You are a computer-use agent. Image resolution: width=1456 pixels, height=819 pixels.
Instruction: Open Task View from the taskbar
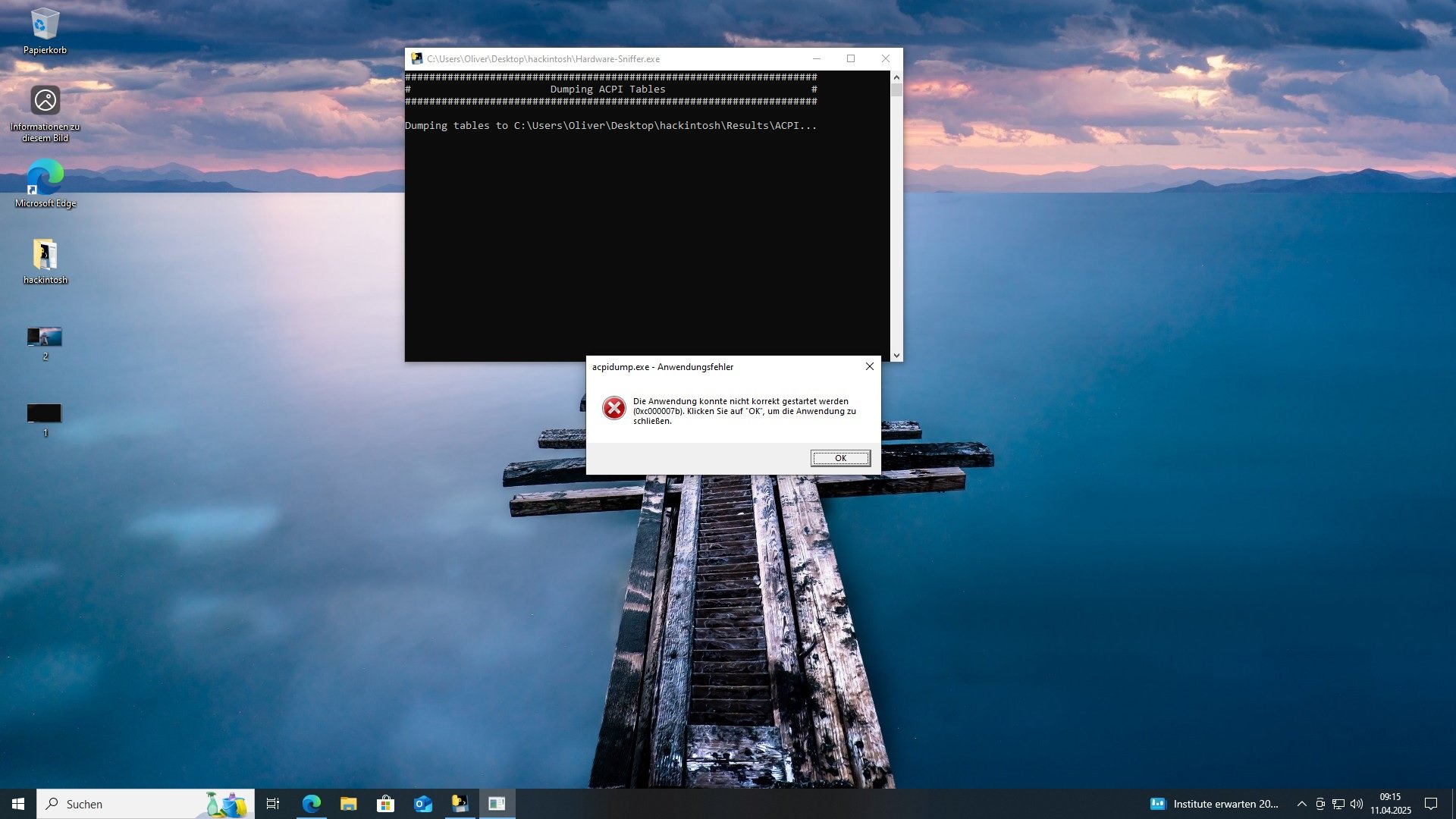[x=273, y=804]
